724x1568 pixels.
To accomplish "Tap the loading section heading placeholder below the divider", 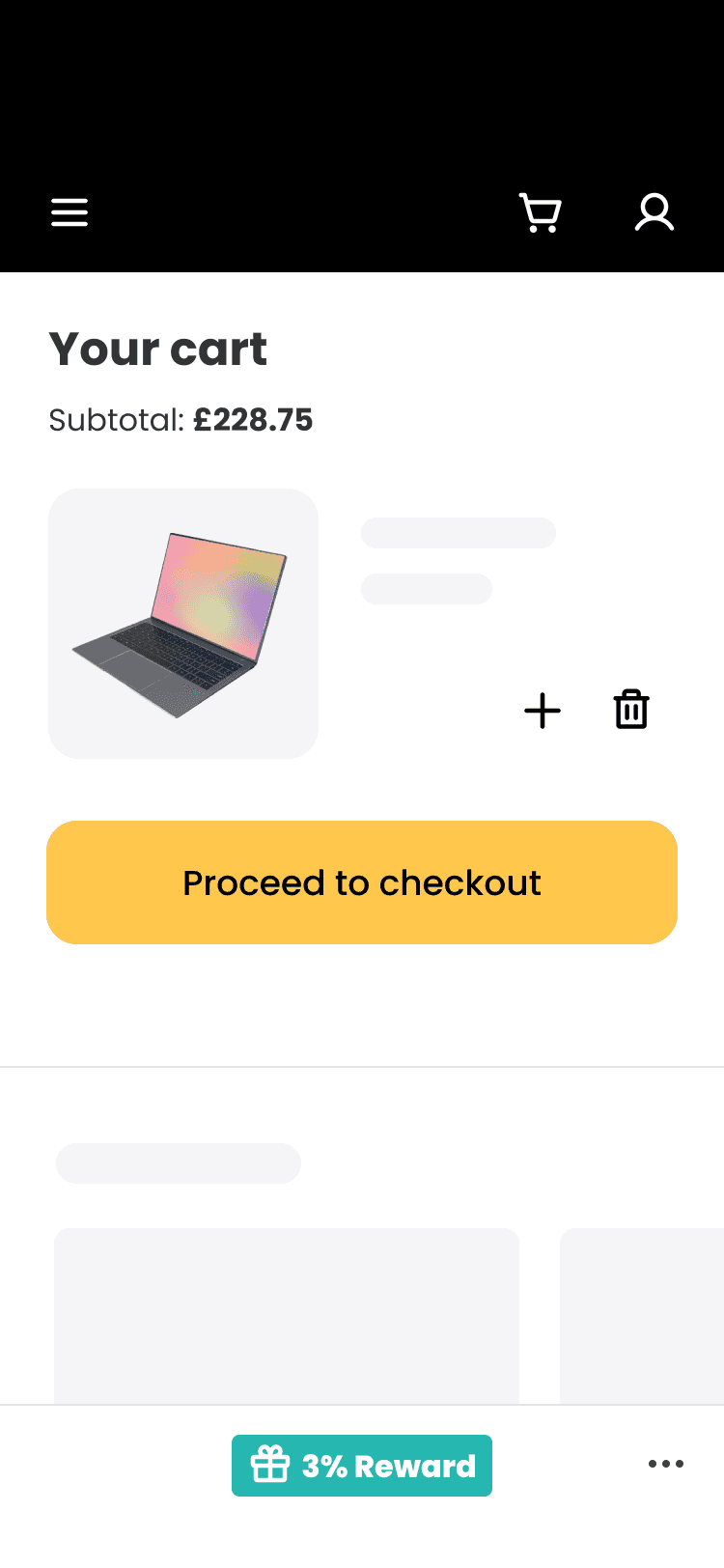I will [179, 1163].
